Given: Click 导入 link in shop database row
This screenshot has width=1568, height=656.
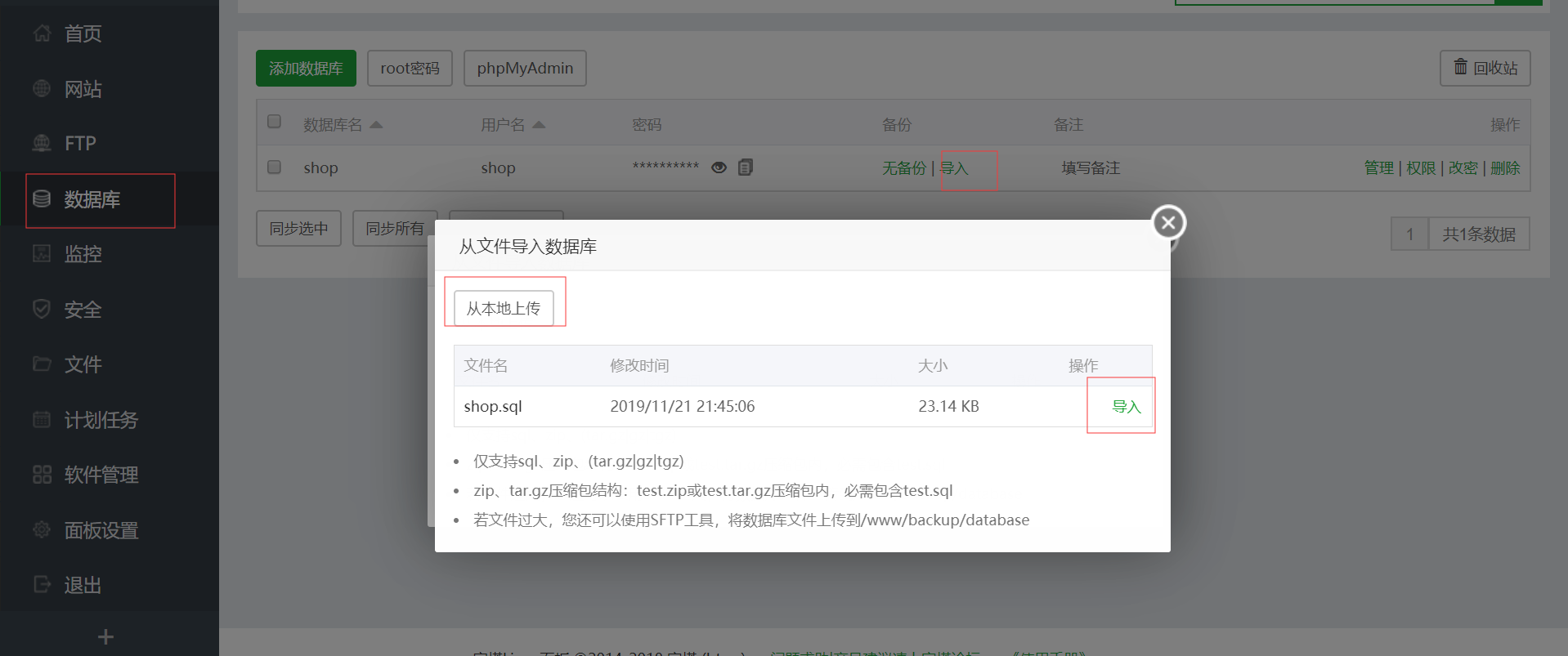Looking at the screenshot, I should [954, 167].
